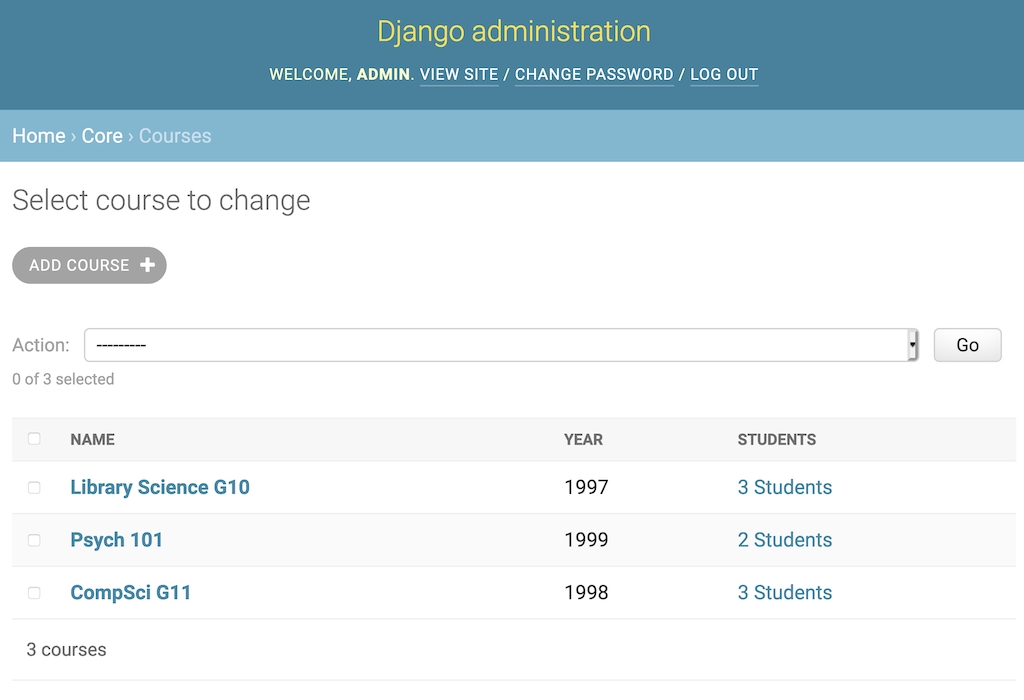Sort courses by Year column header
Screen dimensions: 1024x700
pyautogui.click(x=583, y=439)
